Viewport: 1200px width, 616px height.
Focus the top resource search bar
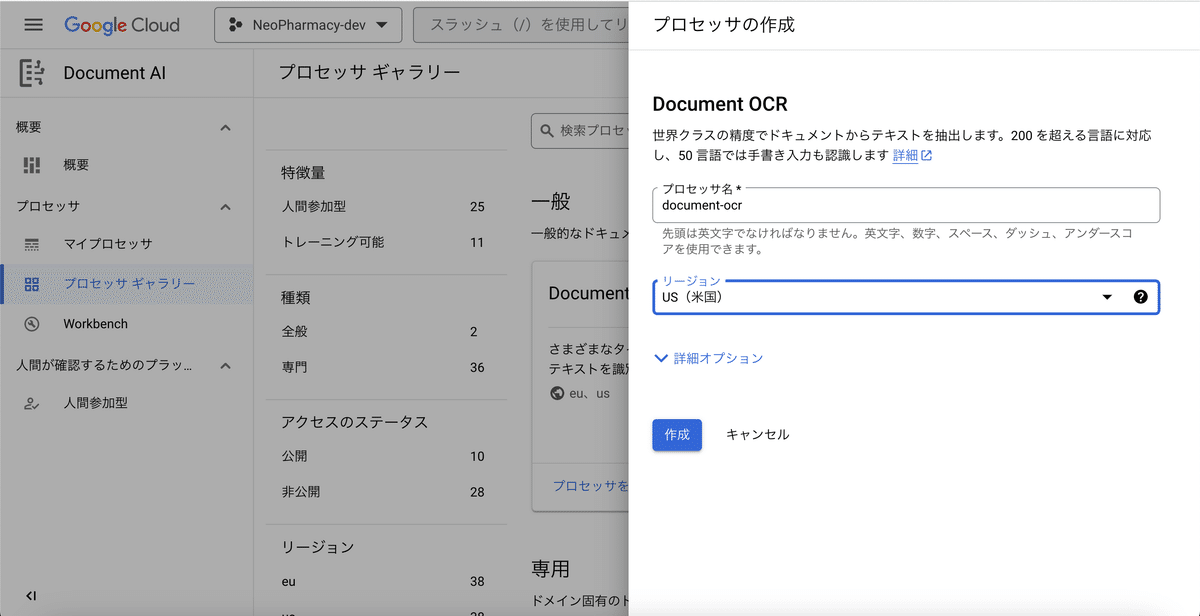point(521,25)
